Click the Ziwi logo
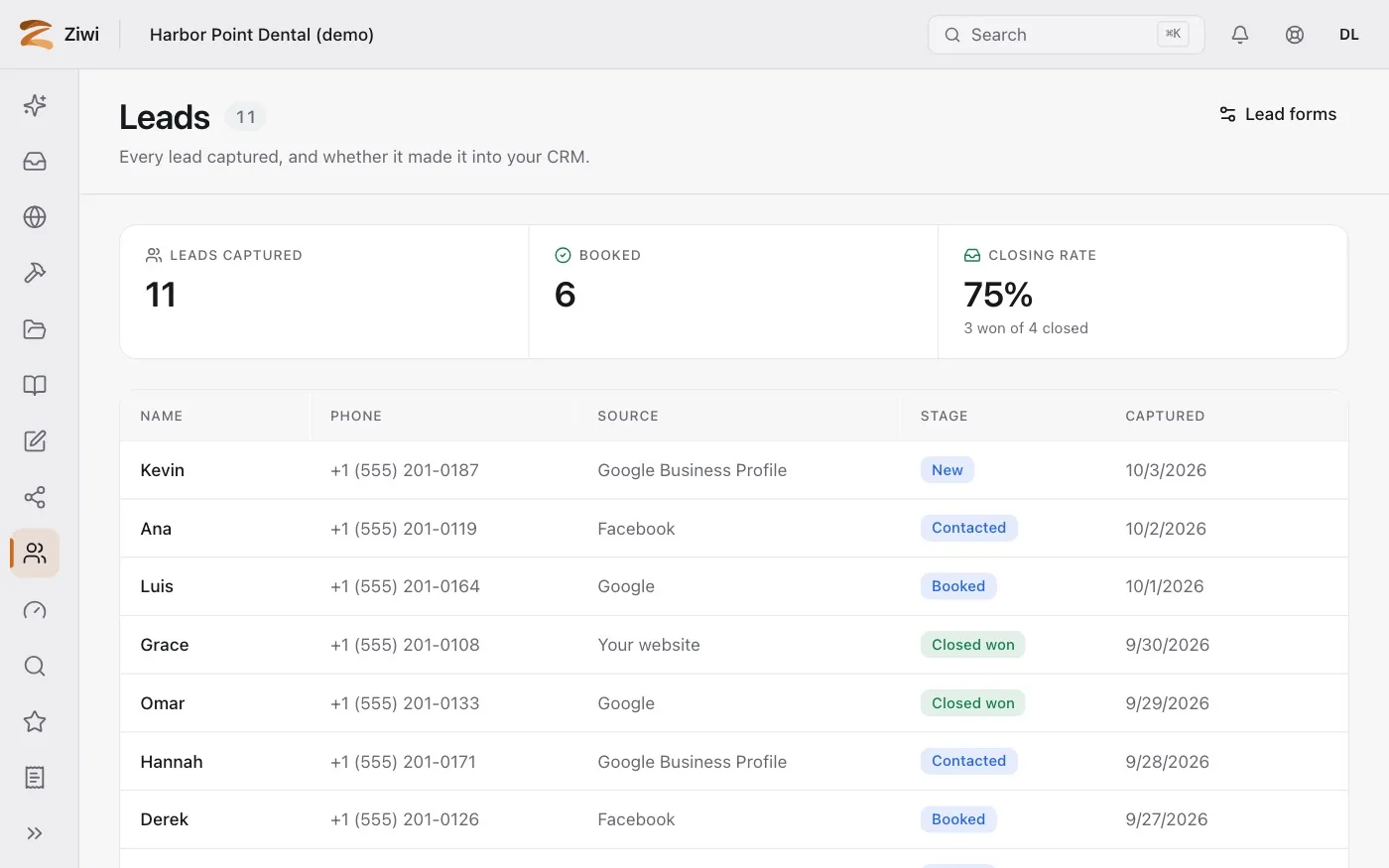The width and height of the screenshot is (1389, 868). pos(60,35)
